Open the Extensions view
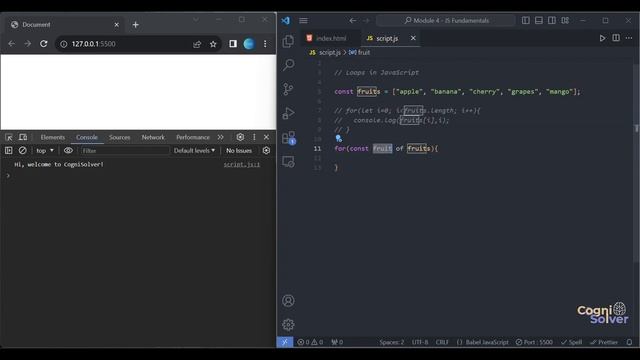Screen dimensions: 640x360 click(x=289, y=138)
